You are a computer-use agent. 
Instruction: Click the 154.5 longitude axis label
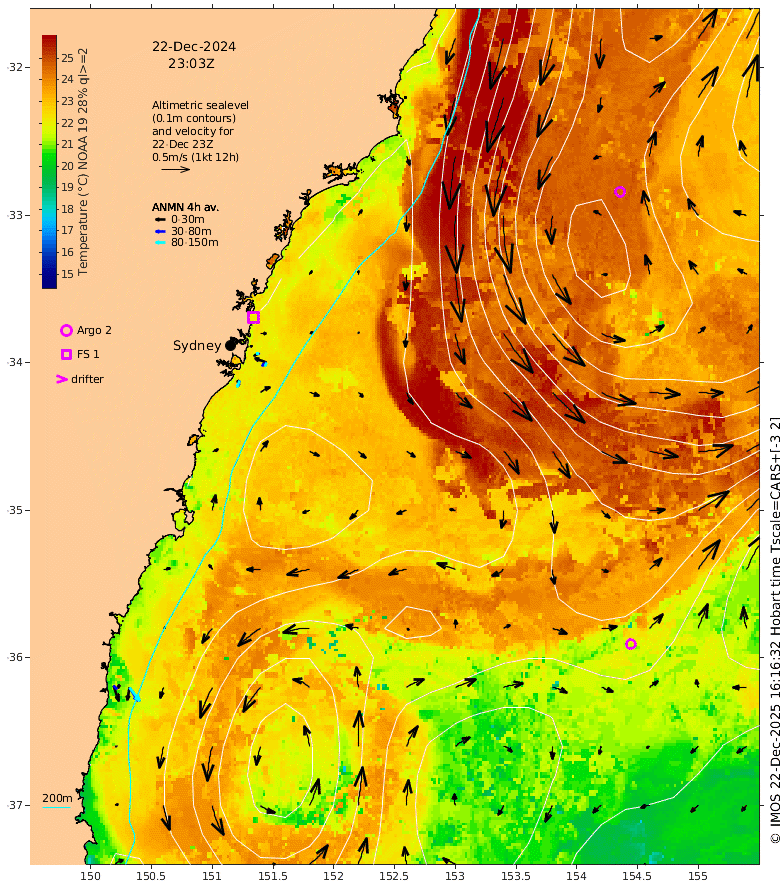pyautogui.click(x=637, y=876)
